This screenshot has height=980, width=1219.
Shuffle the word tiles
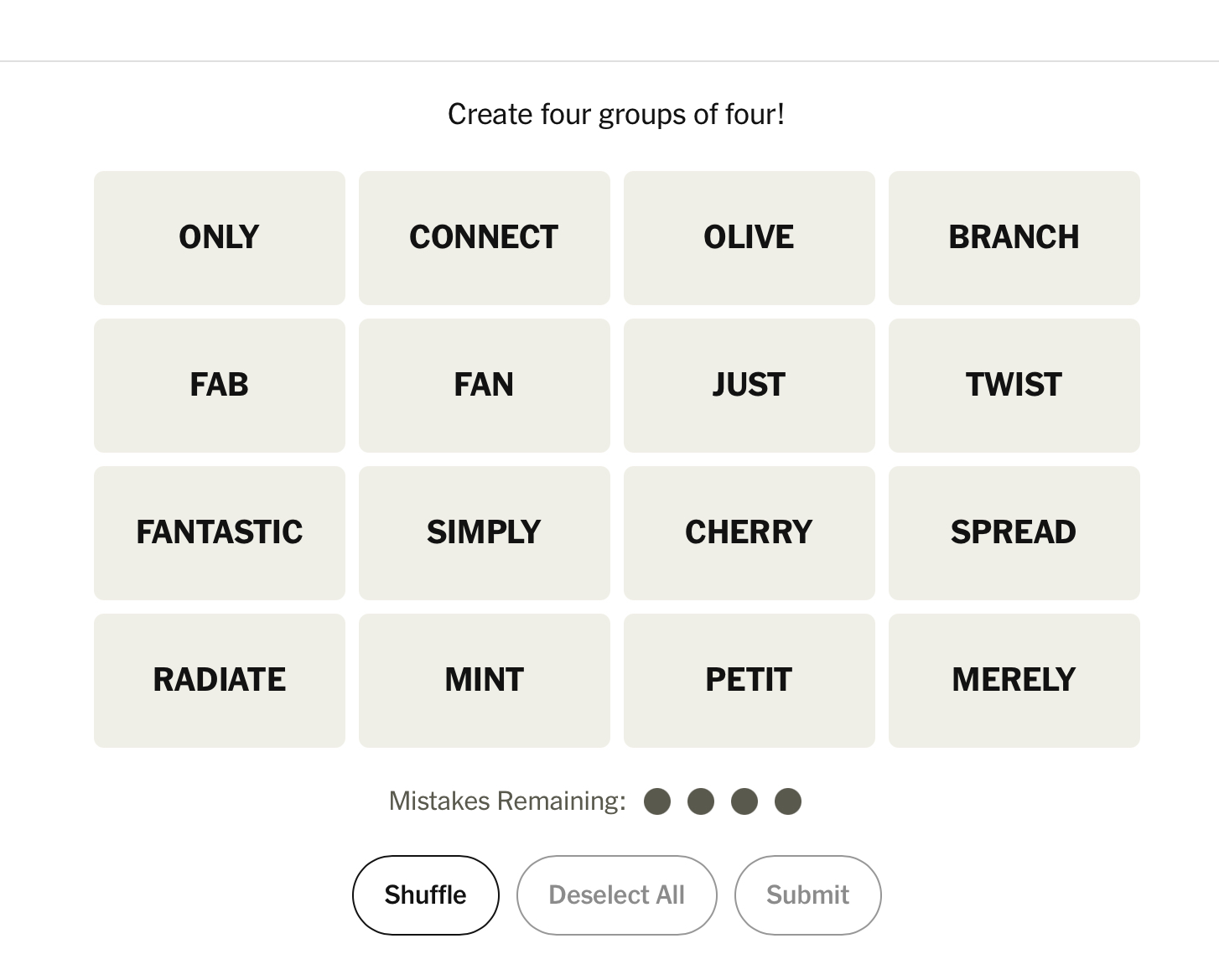coord(425,894)
